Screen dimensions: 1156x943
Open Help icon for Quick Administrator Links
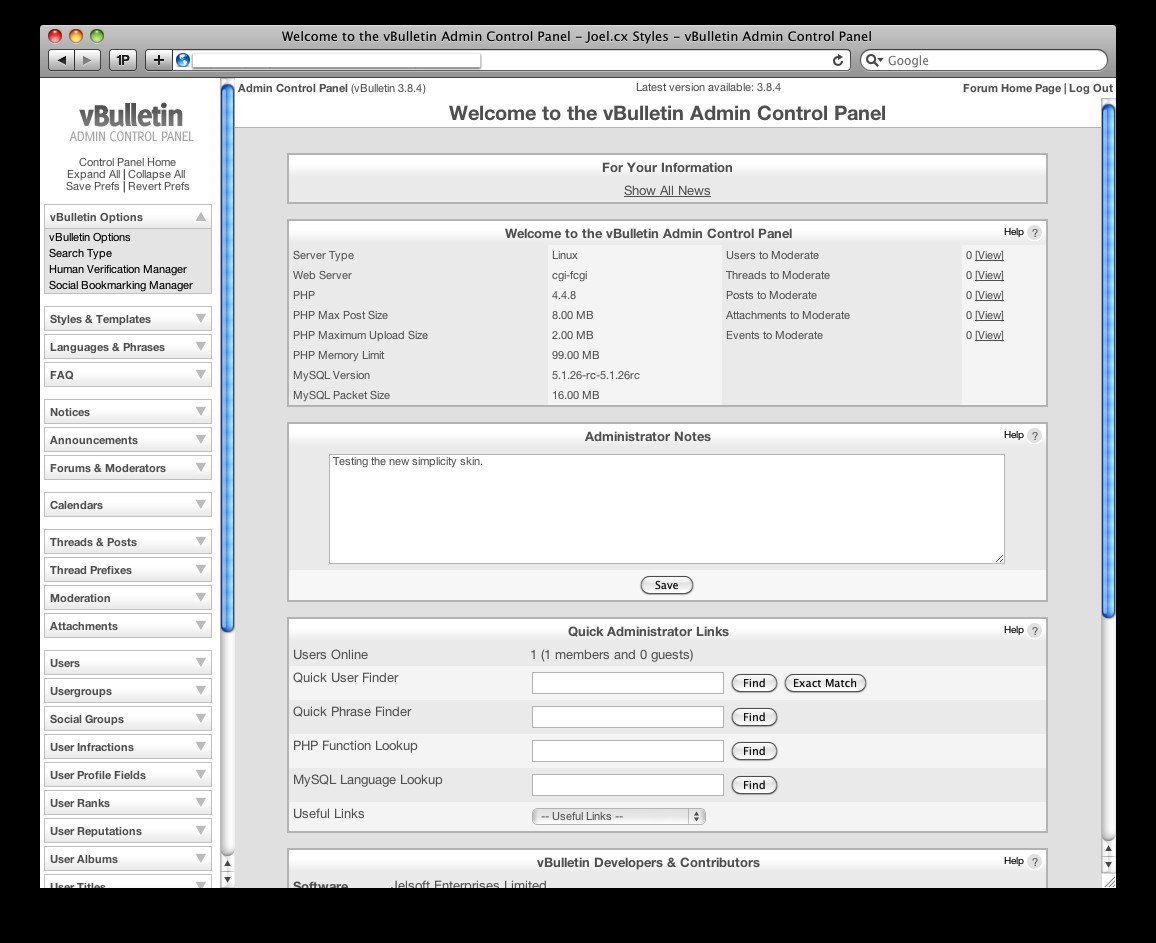[x=1034, y=630]
